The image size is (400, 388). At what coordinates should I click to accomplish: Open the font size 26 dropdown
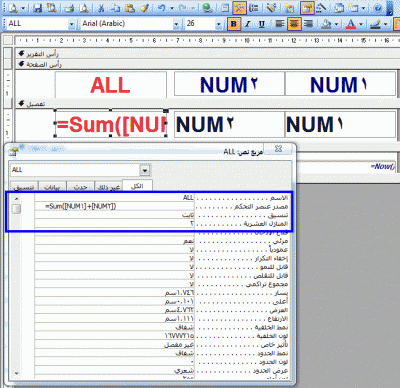pyautogui.click(x=218, y=24)
